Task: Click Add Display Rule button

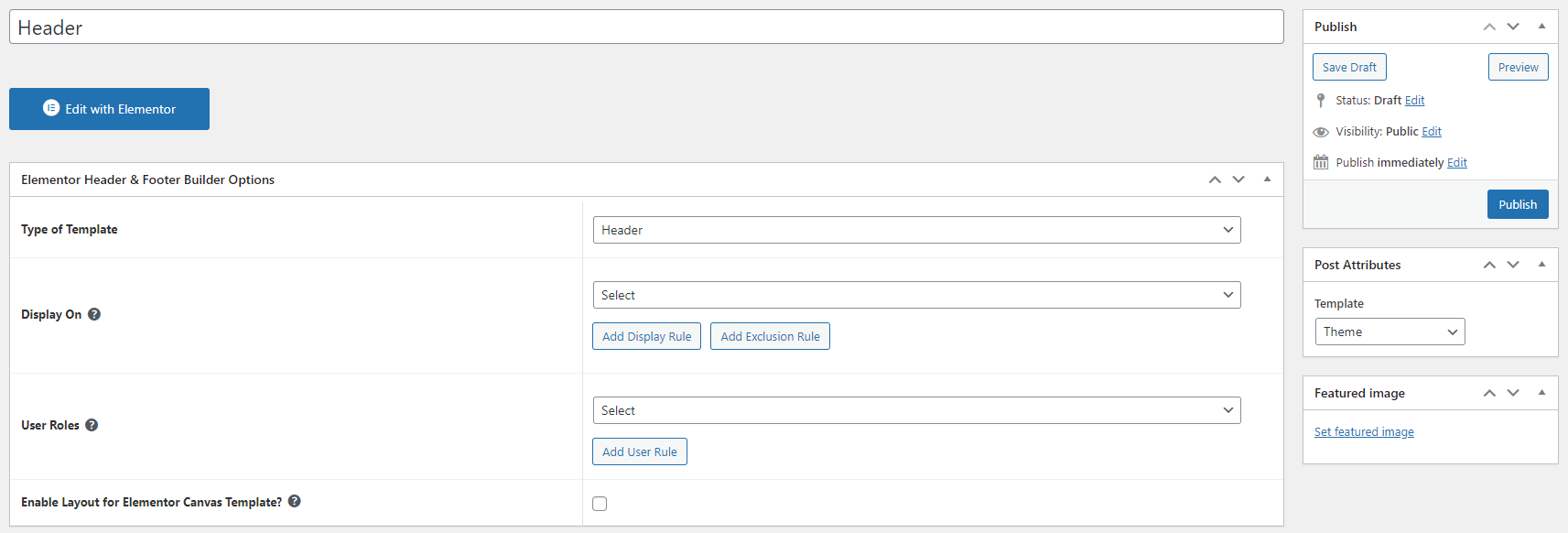Action: tap(646, 336)
